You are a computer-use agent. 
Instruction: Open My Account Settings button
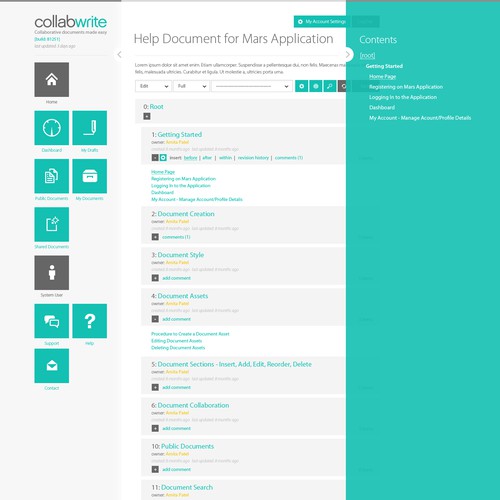(320, 22)
